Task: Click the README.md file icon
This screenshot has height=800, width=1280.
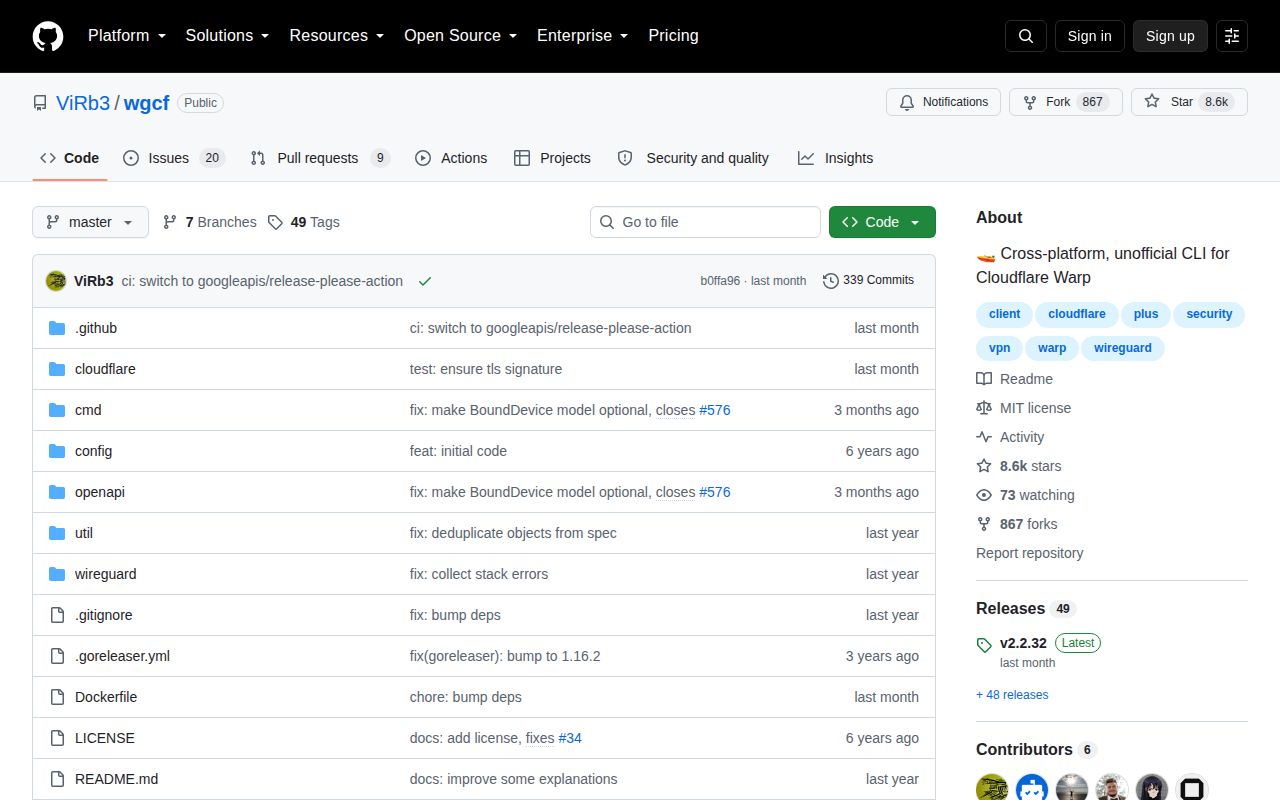Action: [x=57, y=779]
